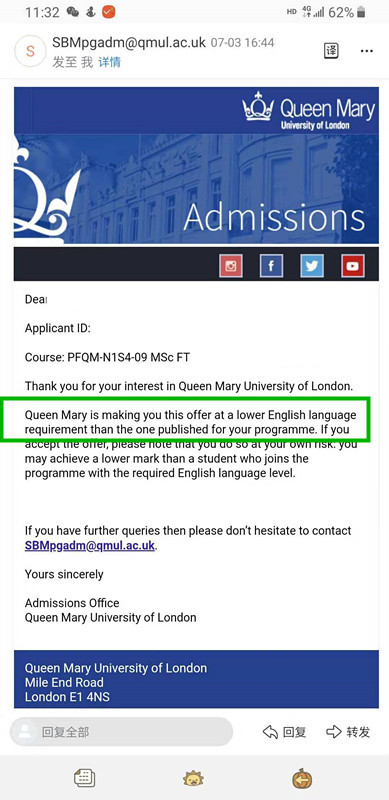Screen dimensions: 389x800
Task: Tap the pumpkin back icon in the bottom bar
Action: (302, 779)
